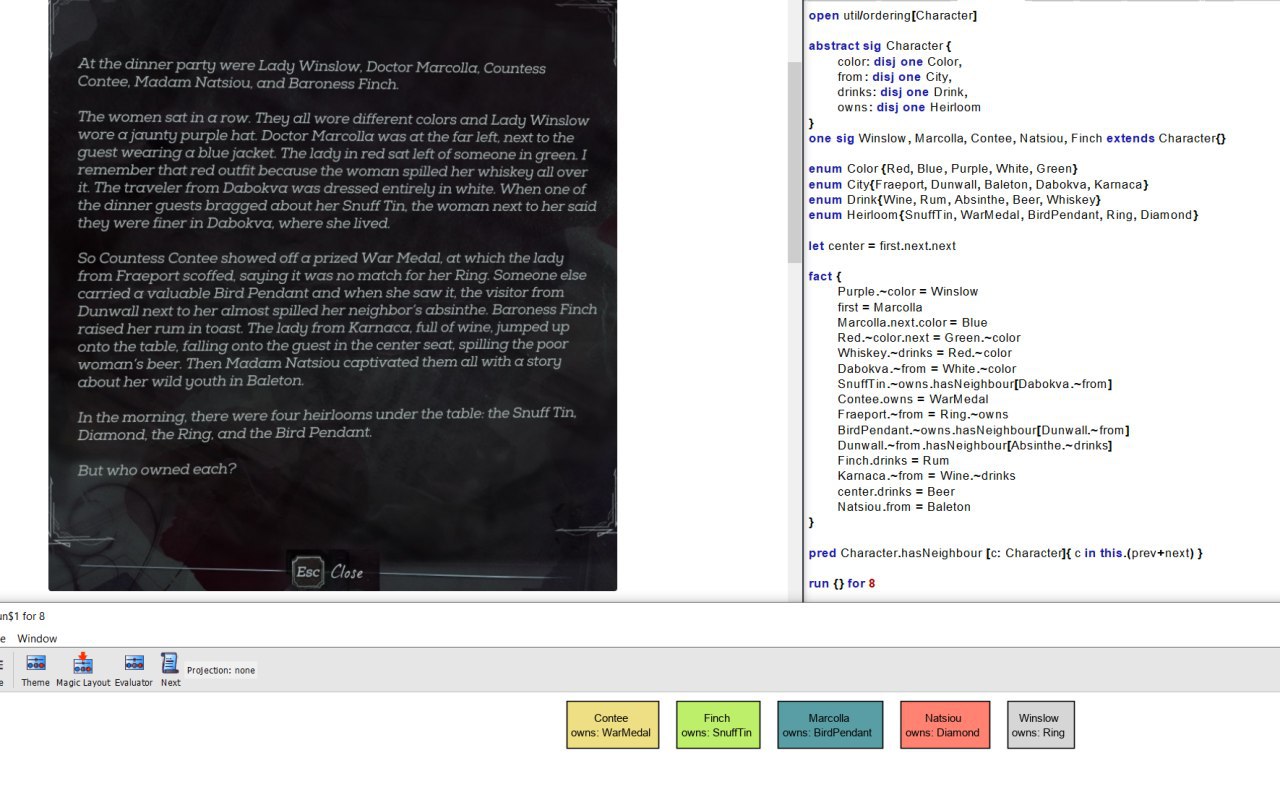Click the 'center.drinks = Beer' line

click(x=896, y=492)
